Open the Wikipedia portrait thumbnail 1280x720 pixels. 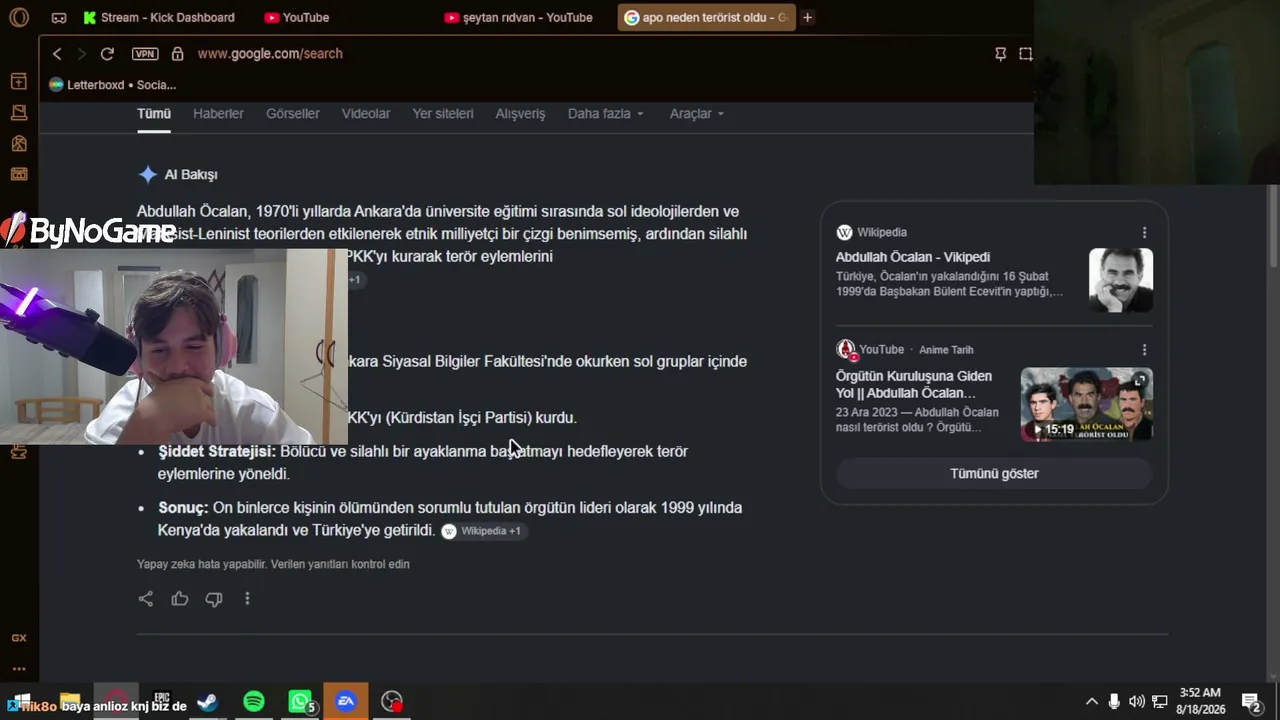click(1121, 280)
